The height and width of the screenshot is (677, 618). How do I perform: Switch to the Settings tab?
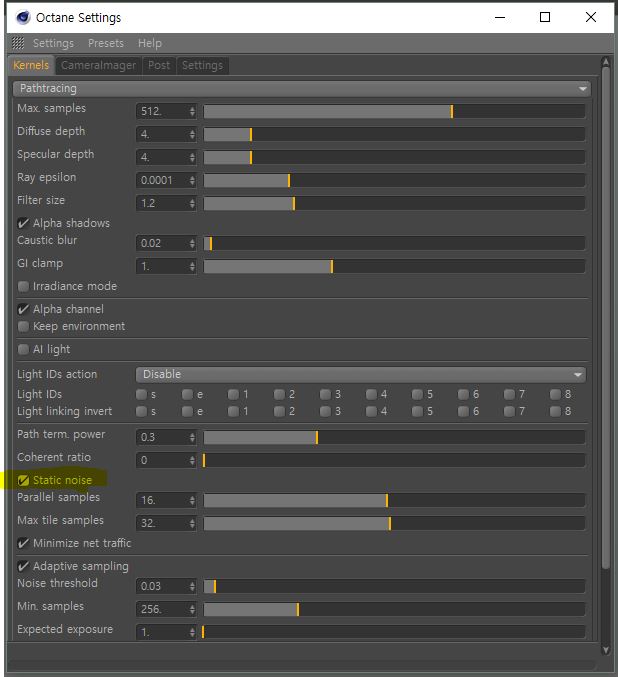pos(202,65)
